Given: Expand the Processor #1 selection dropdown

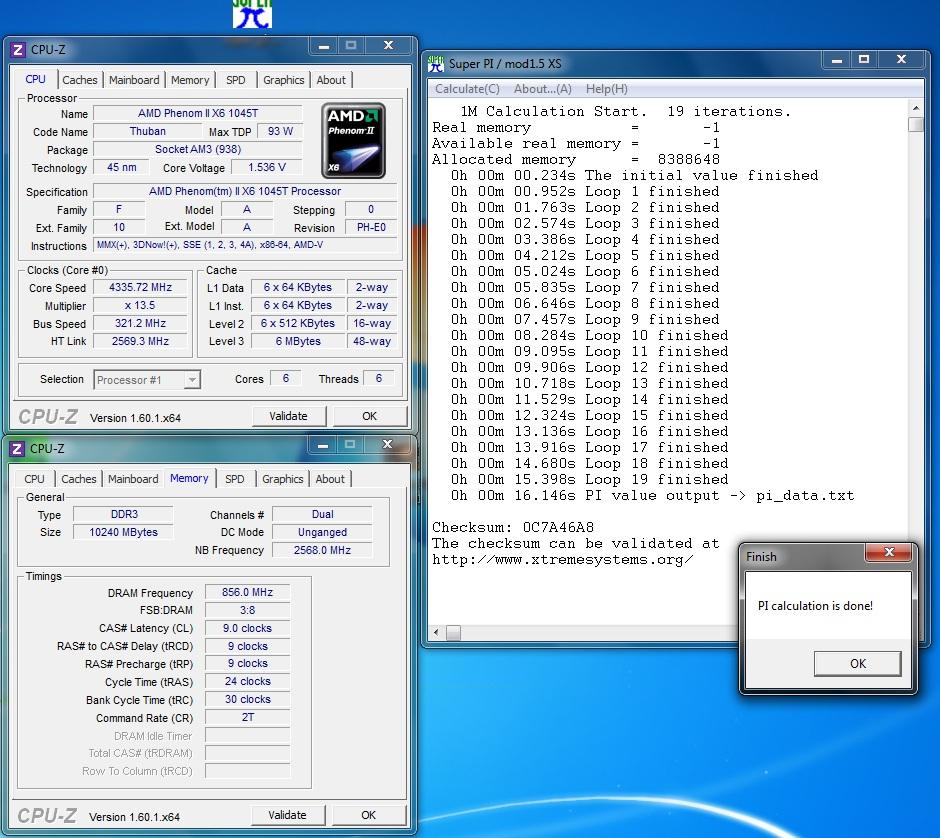Looking at the screenshot, I should pyautogui.click(x=192, y=379).
